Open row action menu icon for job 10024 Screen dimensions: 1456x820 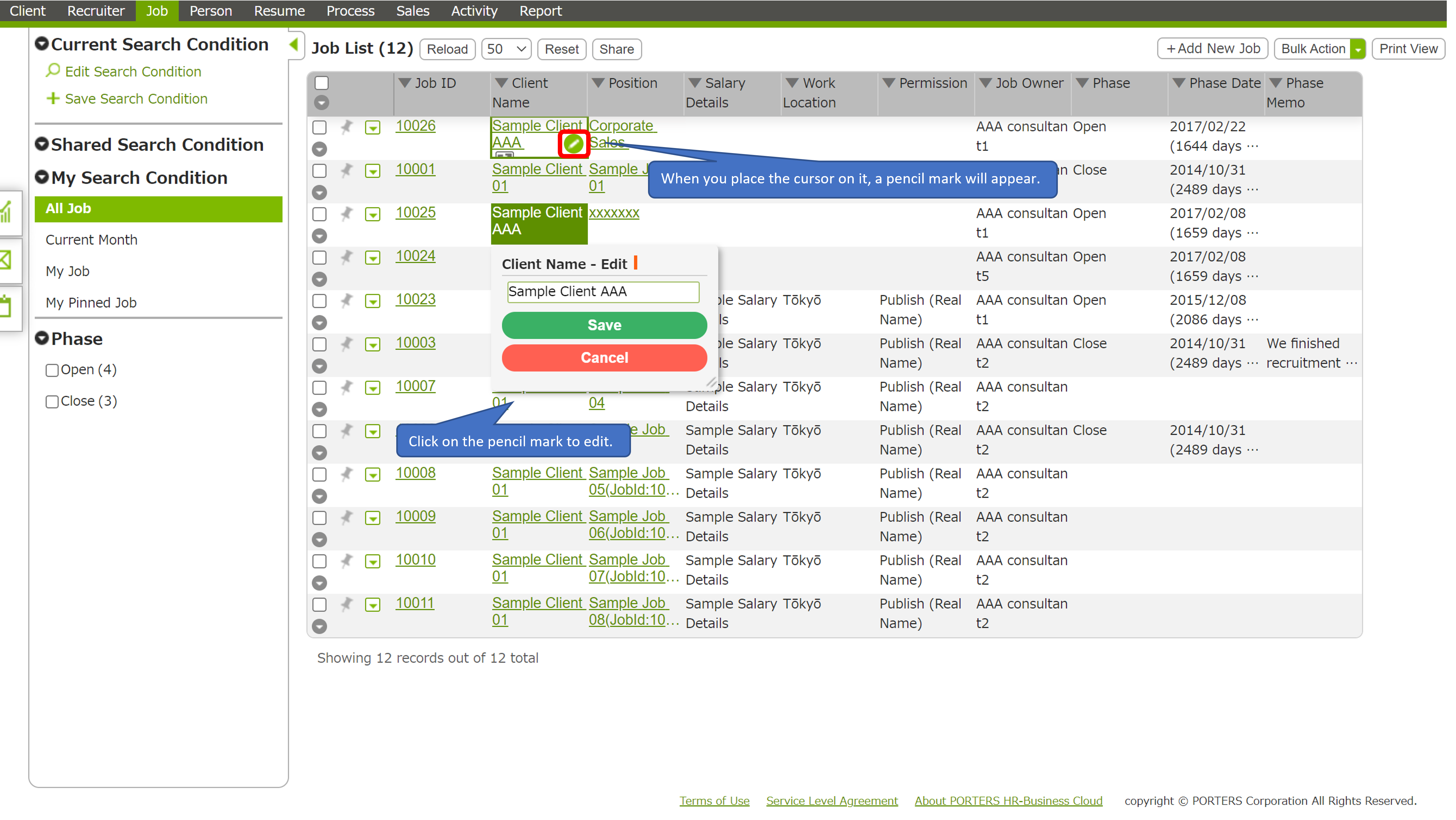tap(373, 258)
